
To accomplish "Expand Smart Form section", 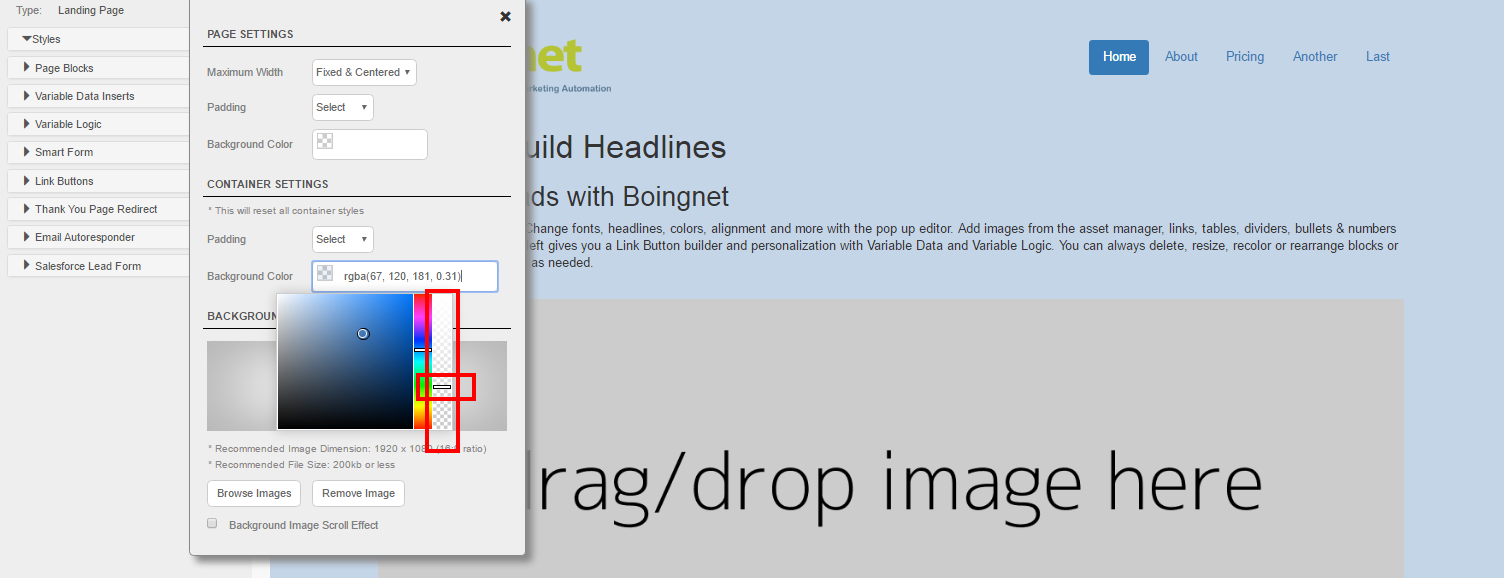I will point(98,152).
